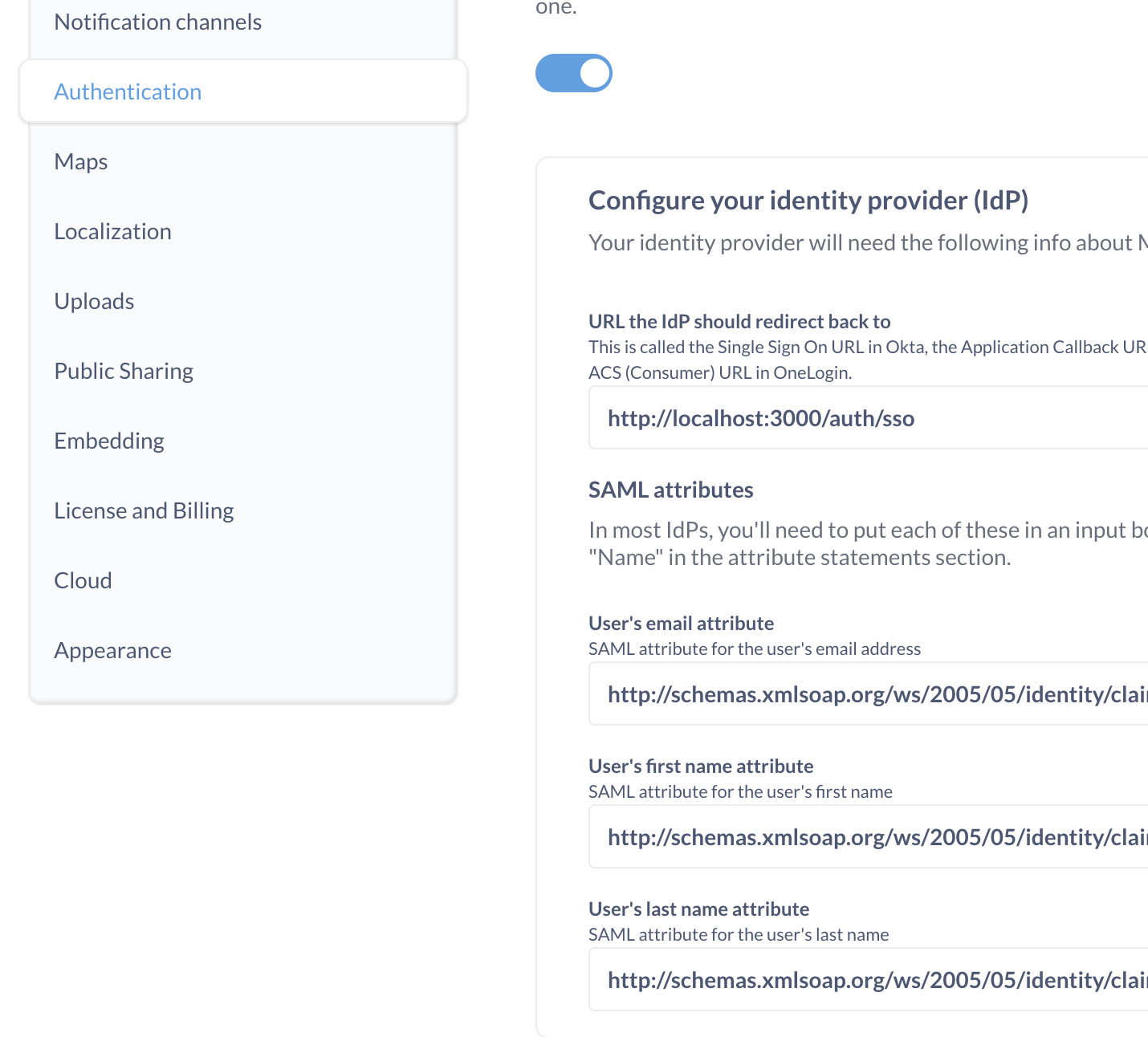Click the user's first name attribute input box
The width and height of the screenshot is (1148, 1037).
[867, 837]
